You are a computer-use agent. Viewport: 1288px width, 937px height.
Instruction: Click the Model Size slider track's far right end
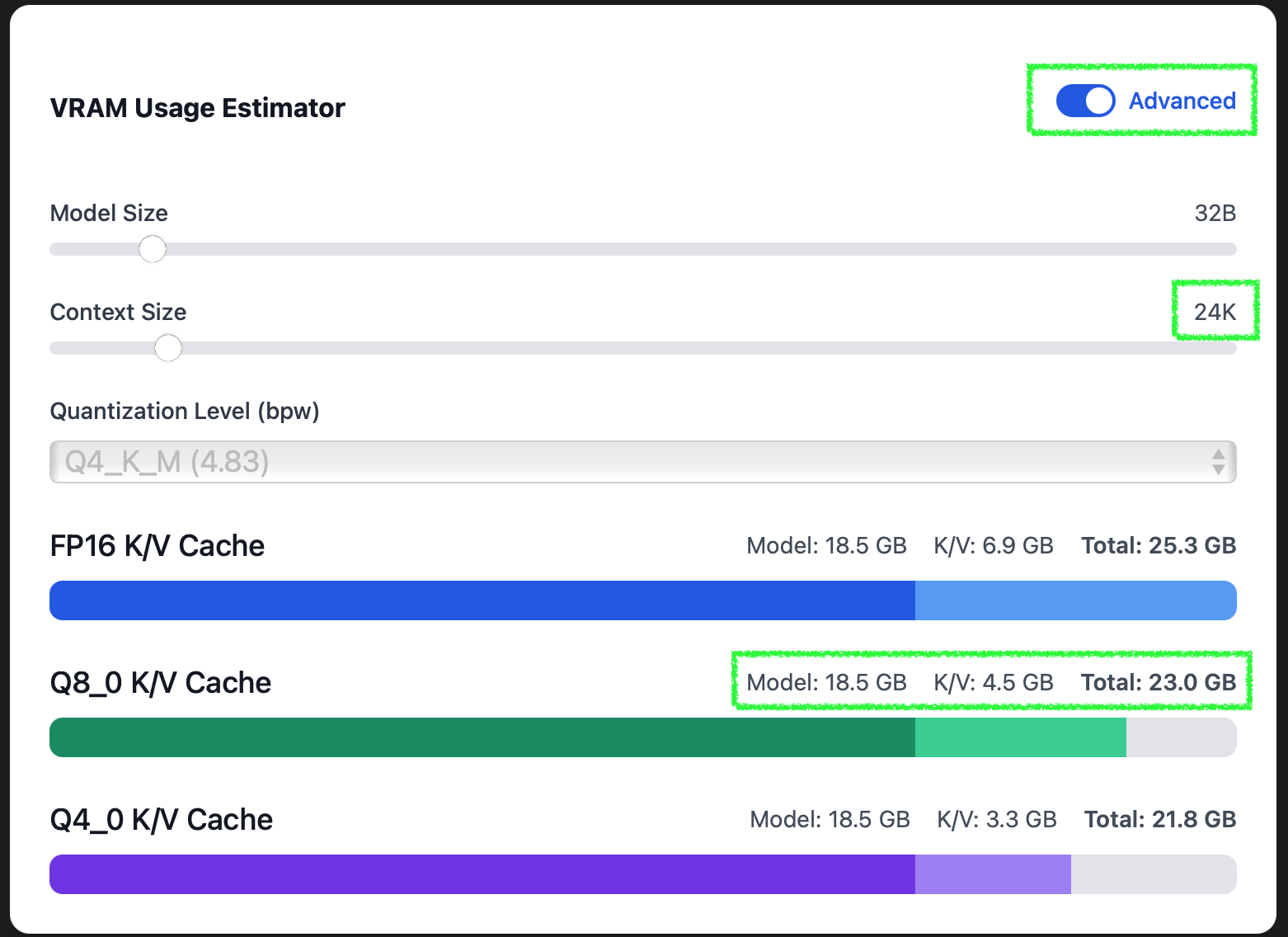[x=1232, y=249]
